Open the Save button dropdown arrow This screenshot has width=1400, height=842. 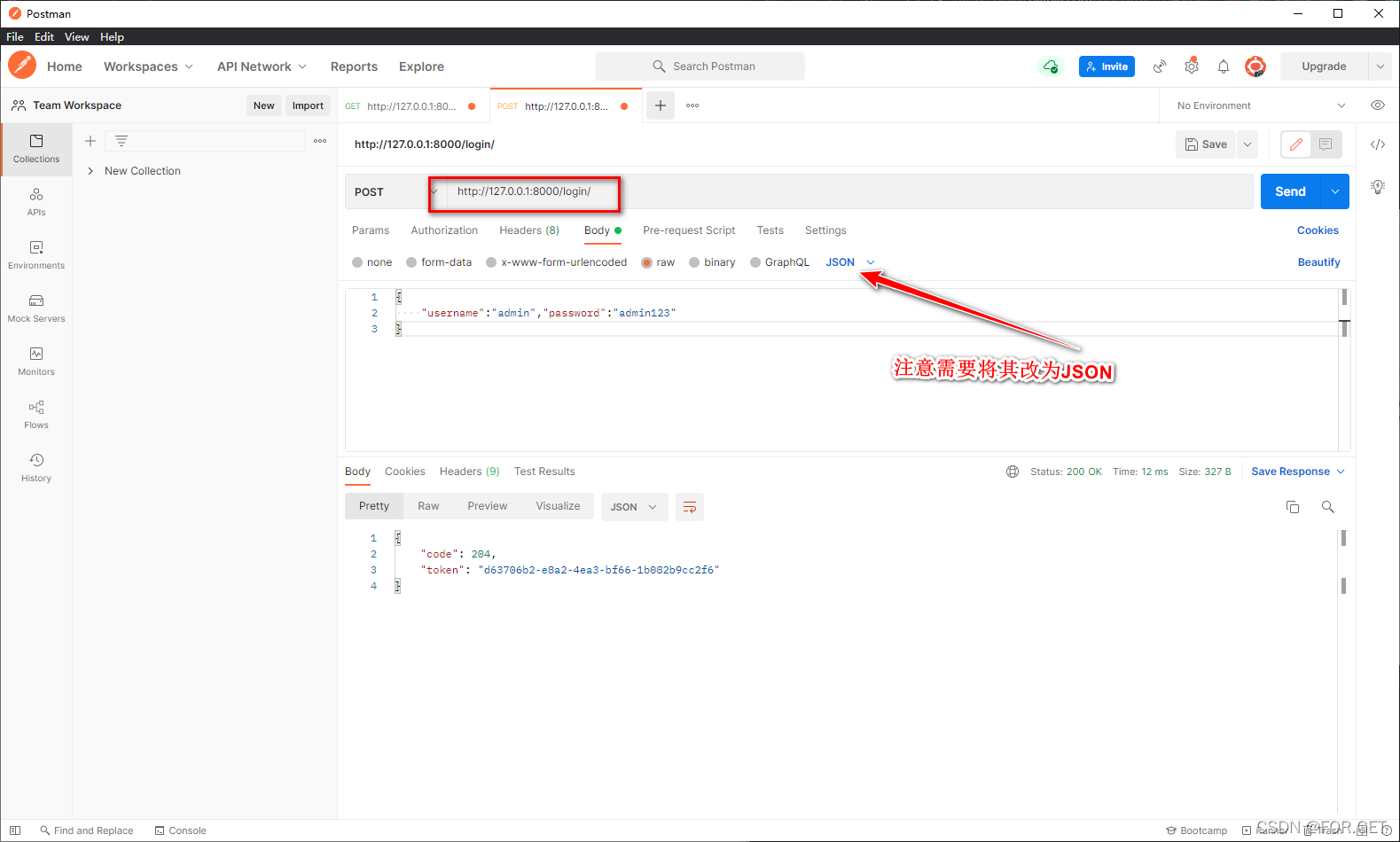point(1247,144)
